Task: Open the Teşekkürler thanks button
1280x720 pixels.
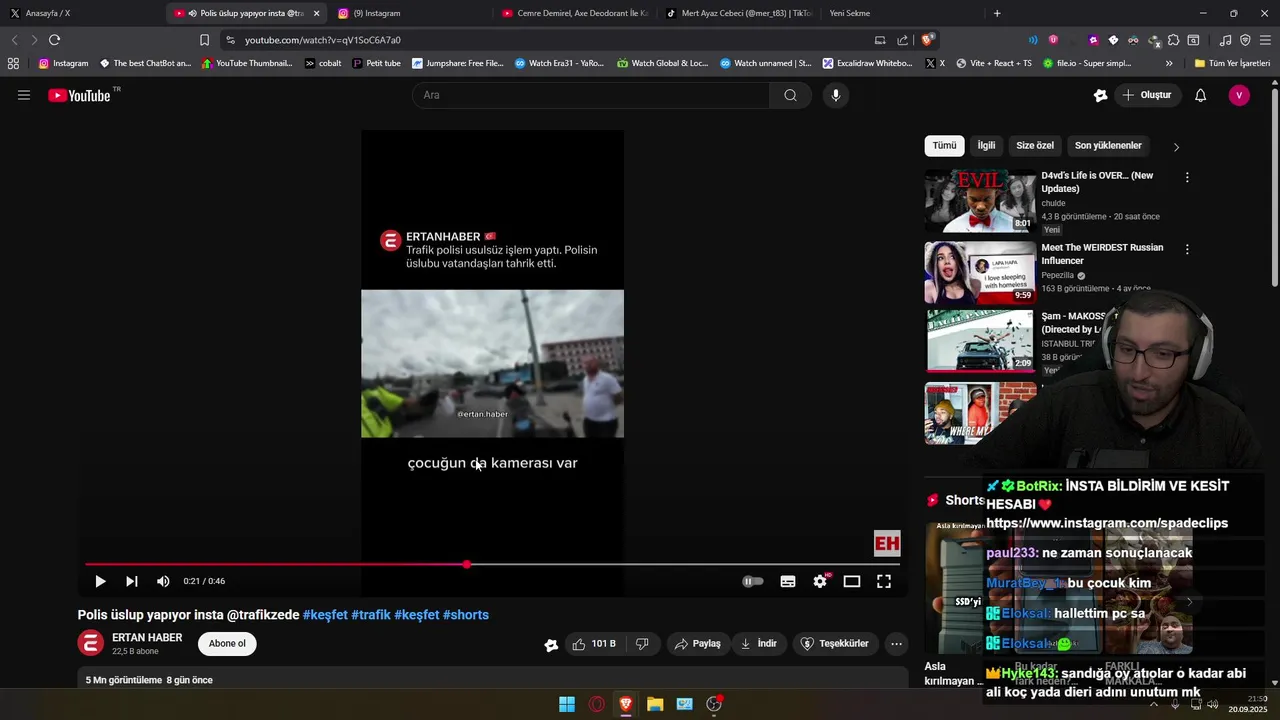Action: (835, 644)
